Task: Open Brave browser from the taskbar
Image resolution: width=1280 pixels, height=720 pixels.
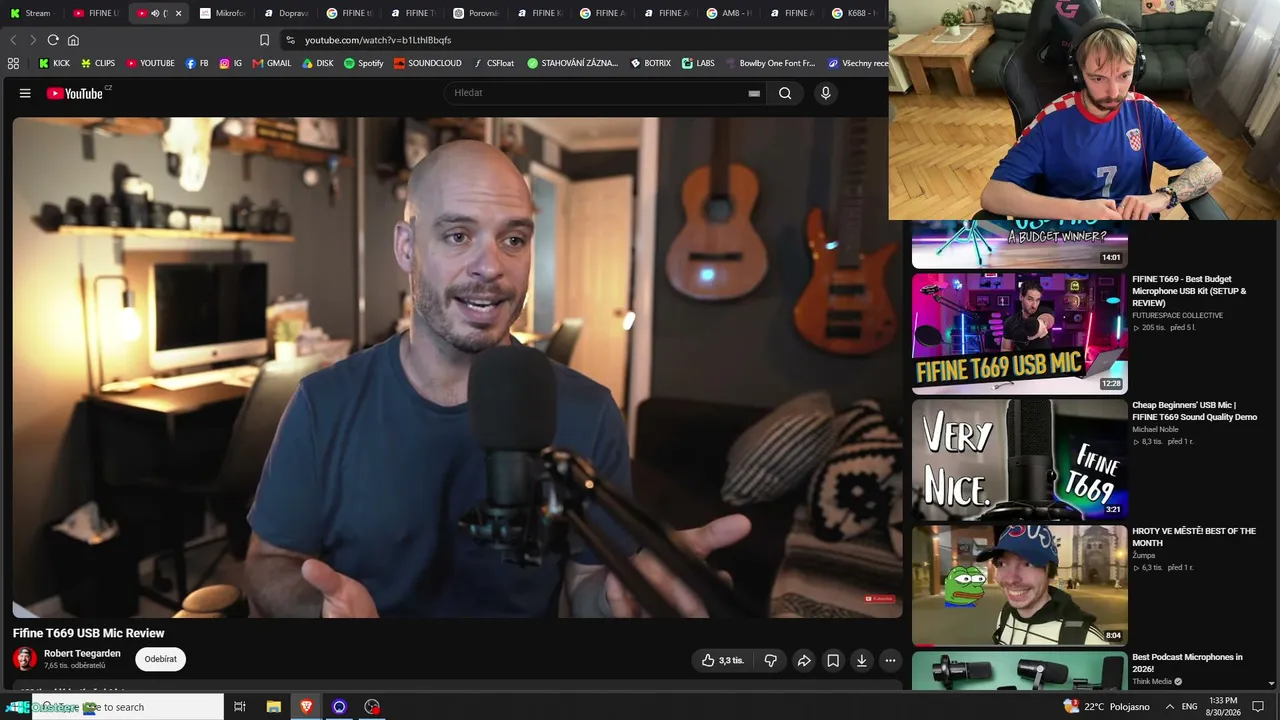Action: click(x=306, y=707)
